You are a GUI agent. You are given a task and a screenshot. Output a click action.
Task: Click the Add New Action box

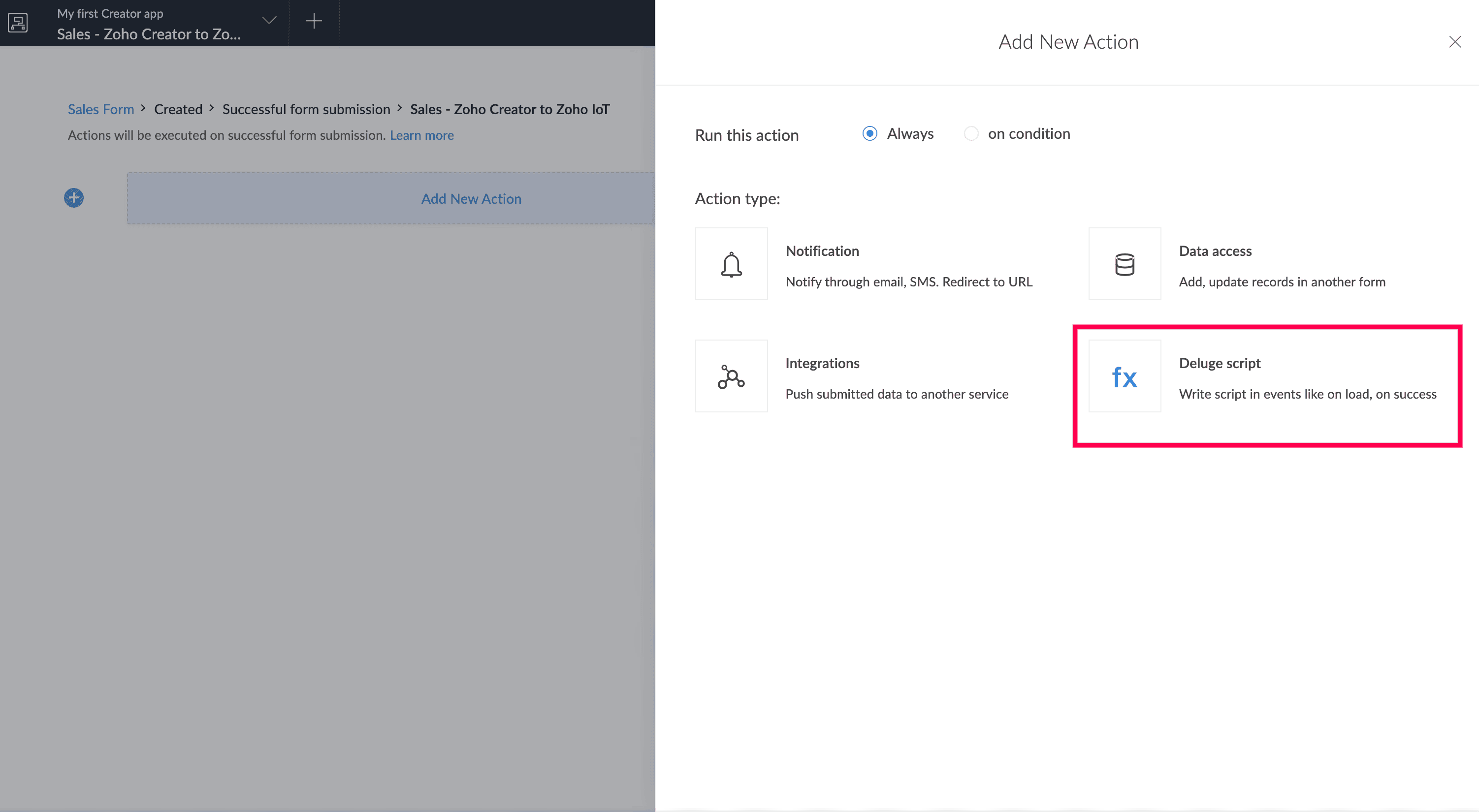coord(471,198)
